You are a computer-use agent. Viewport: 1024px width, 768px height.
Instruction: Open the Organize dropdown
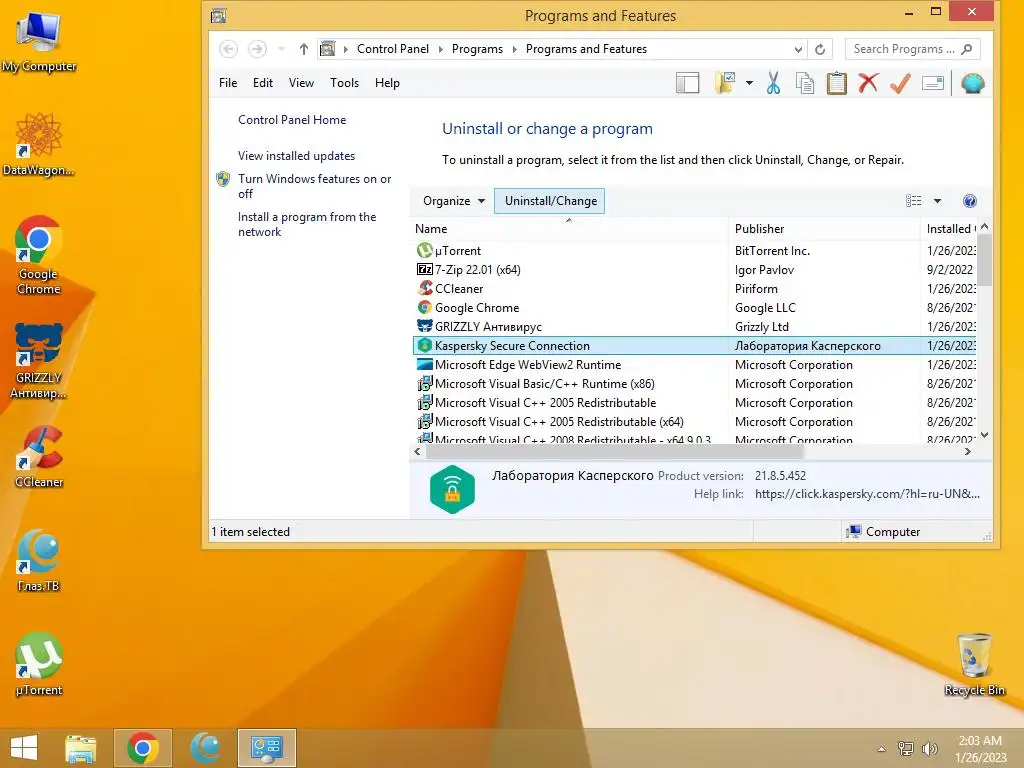453,201
